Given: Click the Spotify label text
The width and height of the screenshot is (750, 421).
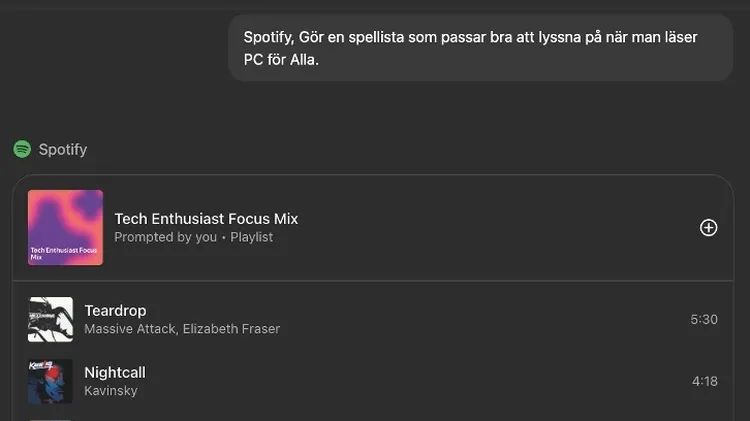Looking at the screenshot, I should coord(63,149).
